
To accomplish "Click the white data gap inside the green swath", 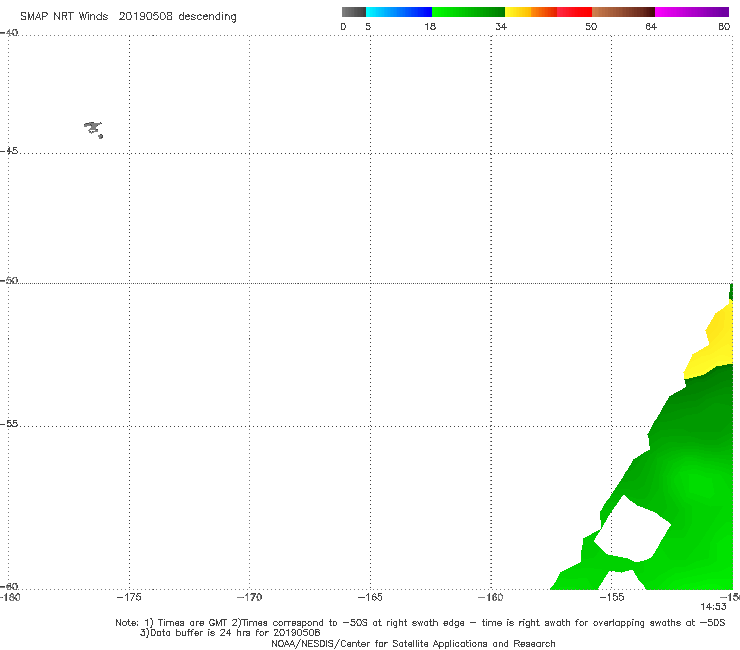I will [x=632, y=529].
